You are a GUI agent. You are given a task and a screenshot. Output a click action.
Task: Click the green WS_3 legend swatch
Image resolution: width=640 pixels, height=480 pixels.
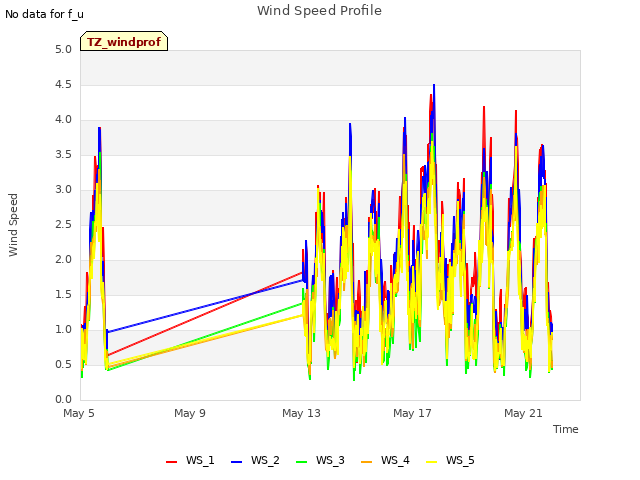[x=302, y=462]
